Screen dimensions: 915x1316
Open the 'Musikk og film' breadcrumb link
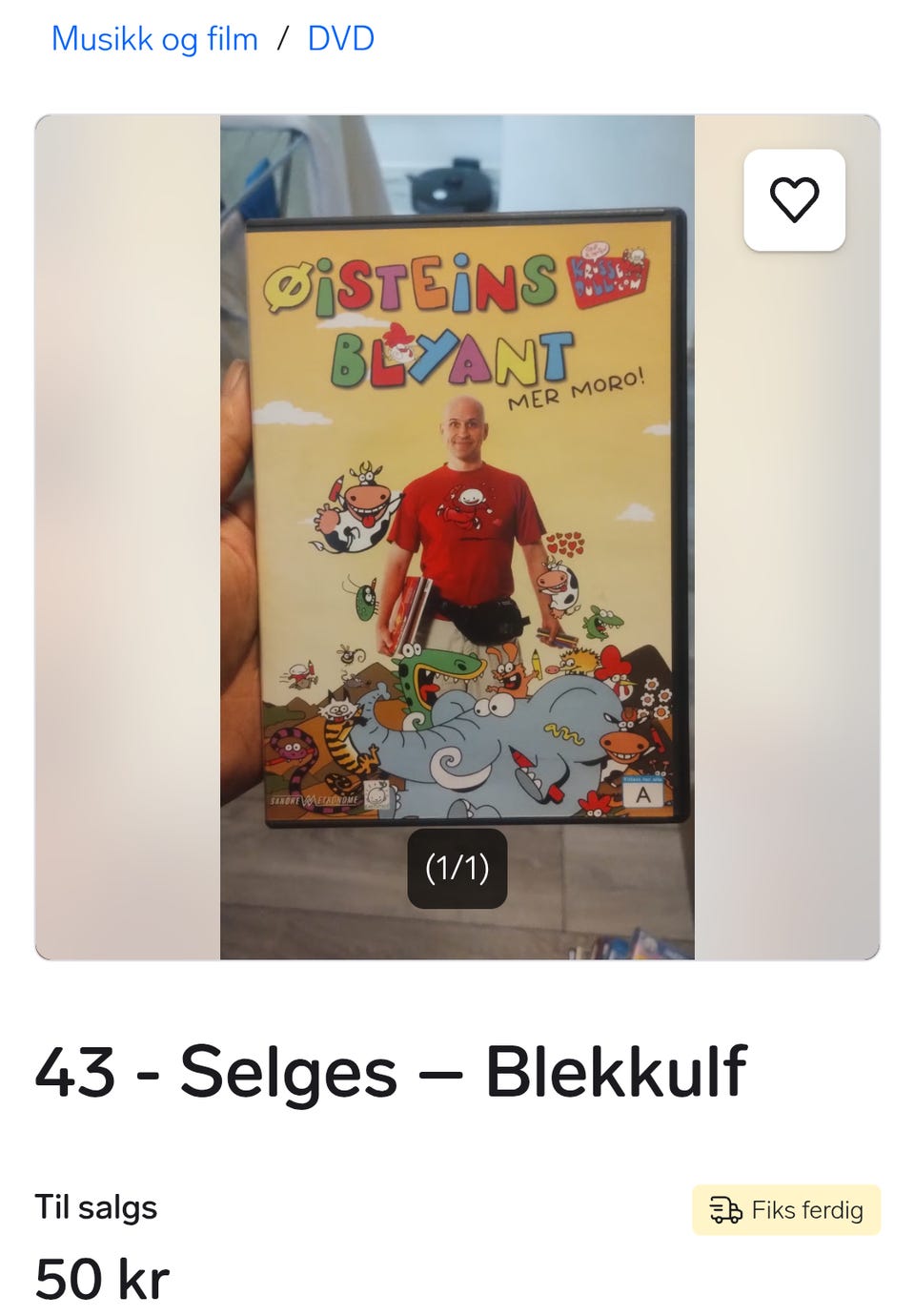click(154, 39)
